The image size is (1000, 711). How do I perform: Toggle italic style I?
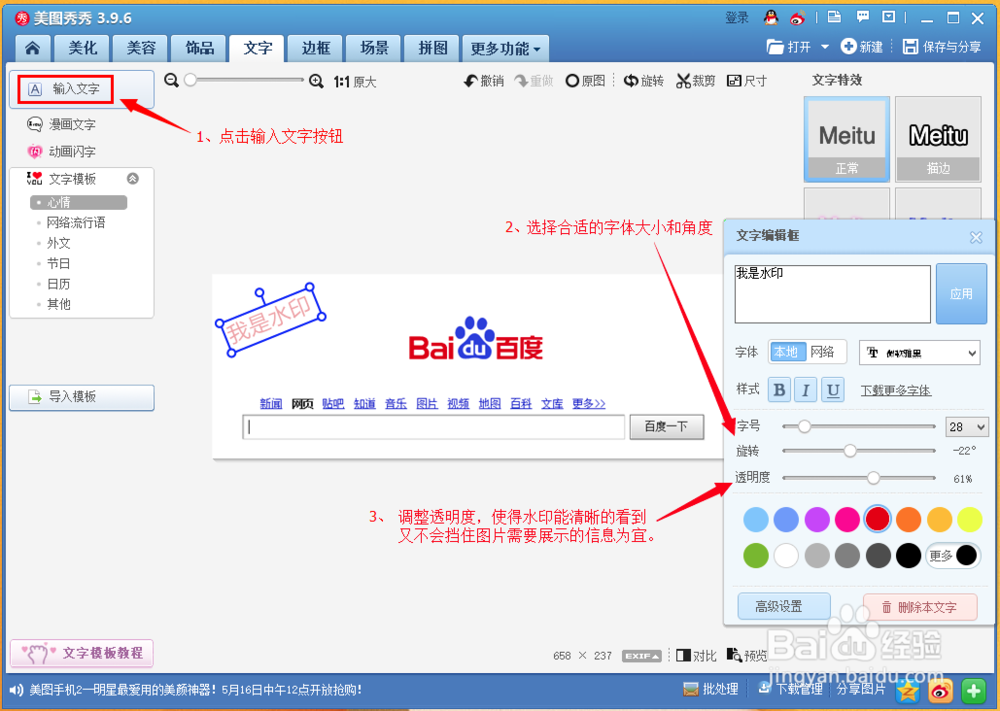click(x=805, y=390)
